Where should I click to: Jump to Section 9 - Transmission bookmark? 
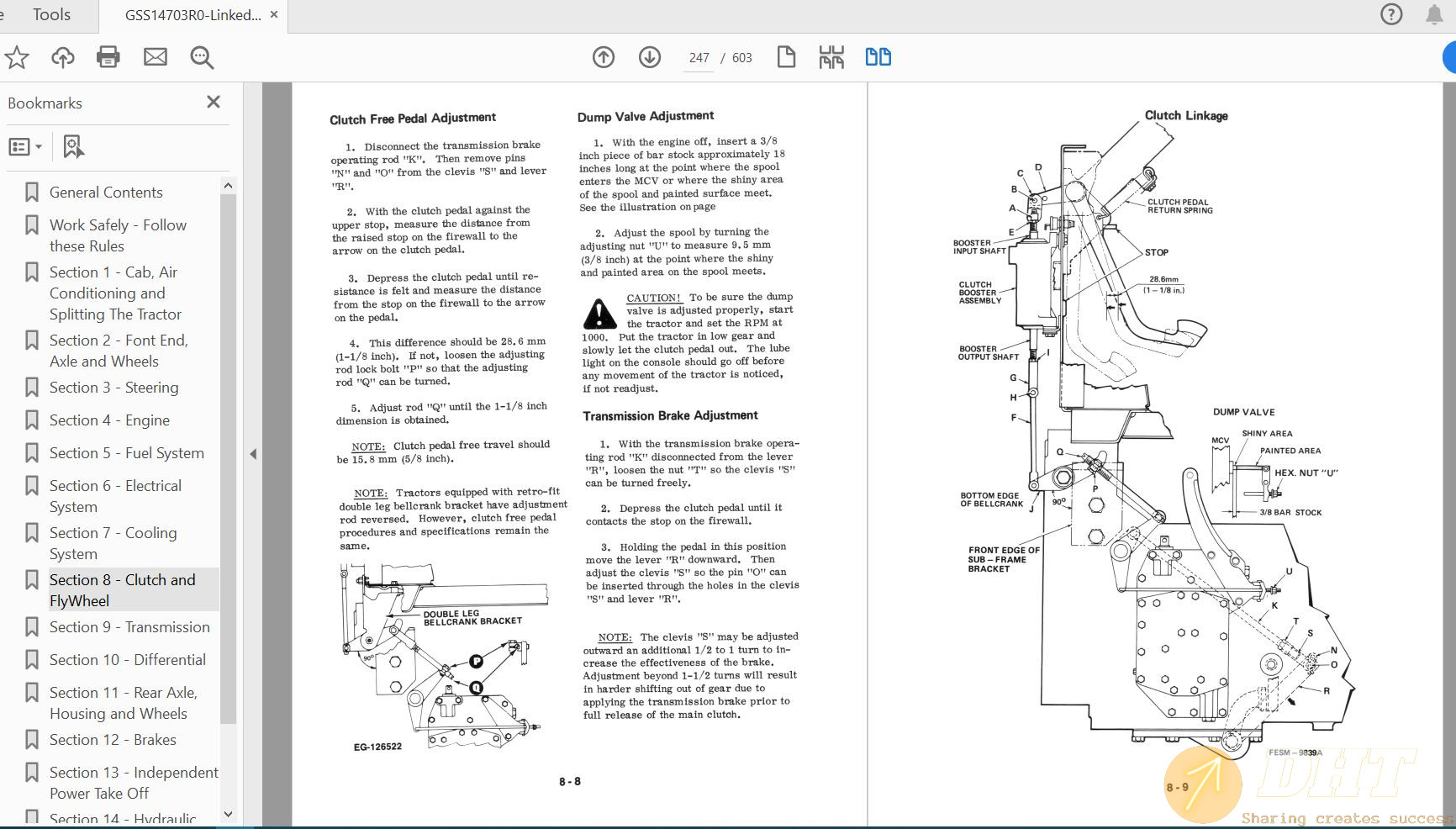coord(129,627)
